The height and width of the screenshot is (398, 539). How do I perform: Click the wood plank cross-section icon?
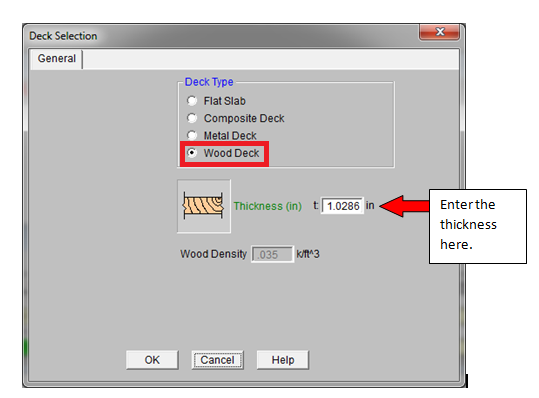(204, 206)
